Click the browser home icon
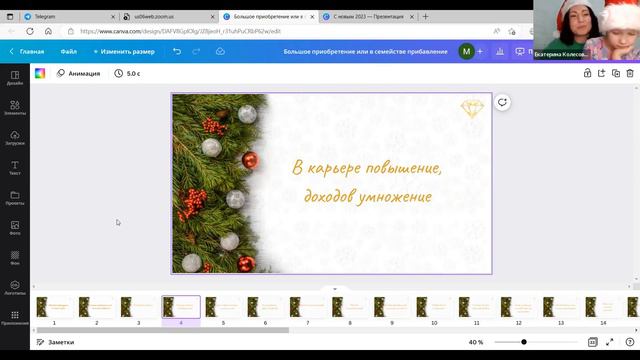 (x=48, y=31)
